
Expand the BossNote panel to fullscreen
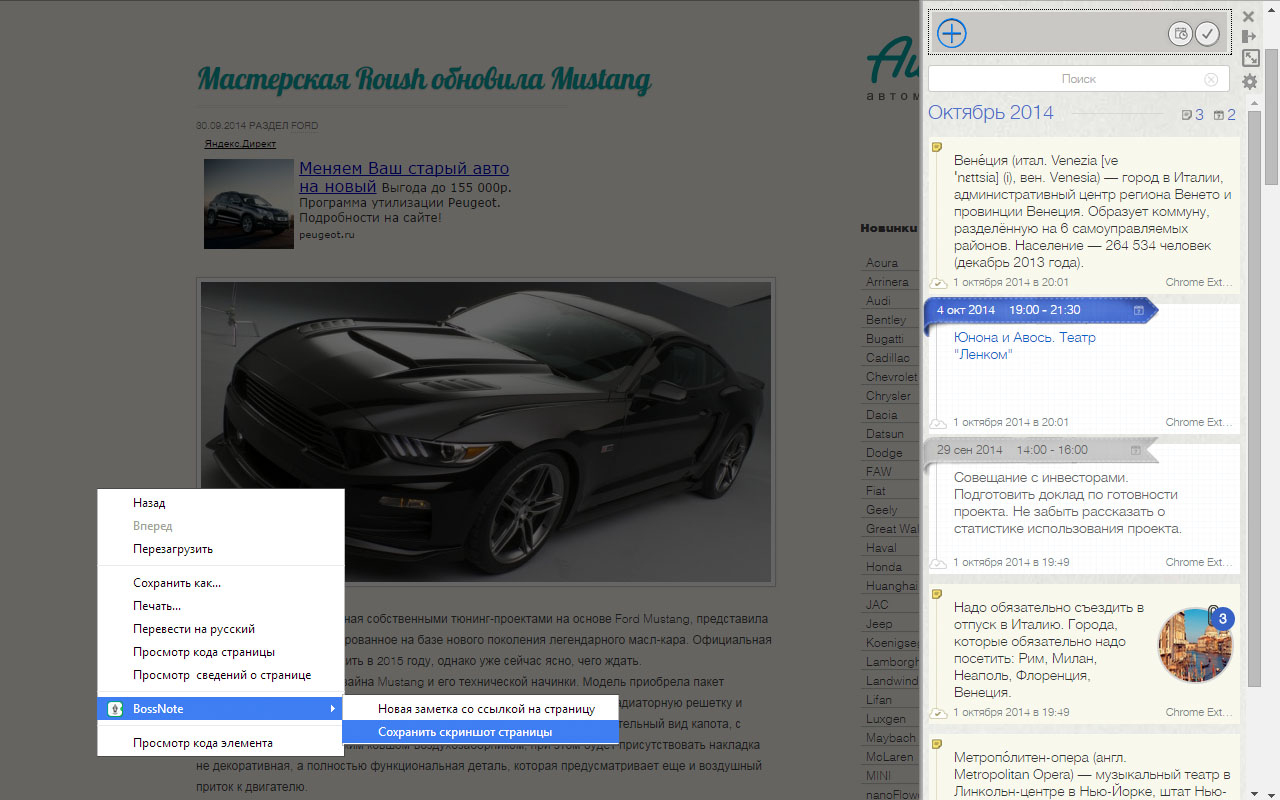tap(1250, 58)
